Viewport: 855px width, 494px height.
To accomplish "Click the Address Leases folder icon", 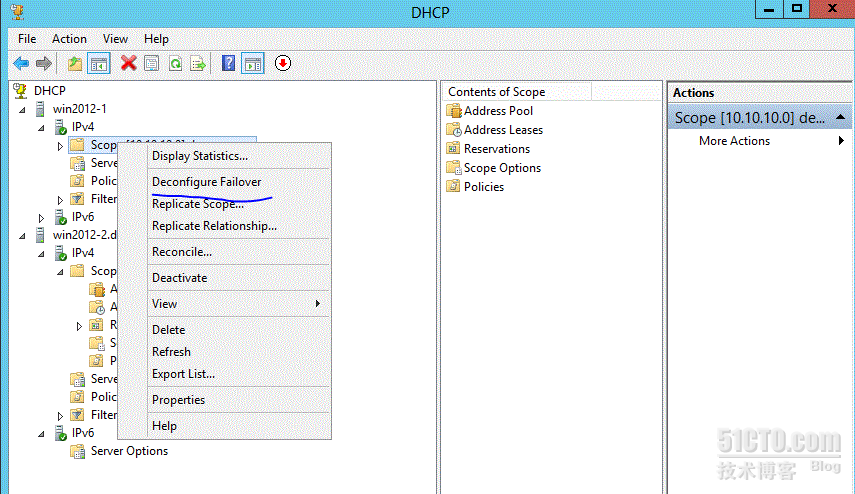I will point(454,130).
